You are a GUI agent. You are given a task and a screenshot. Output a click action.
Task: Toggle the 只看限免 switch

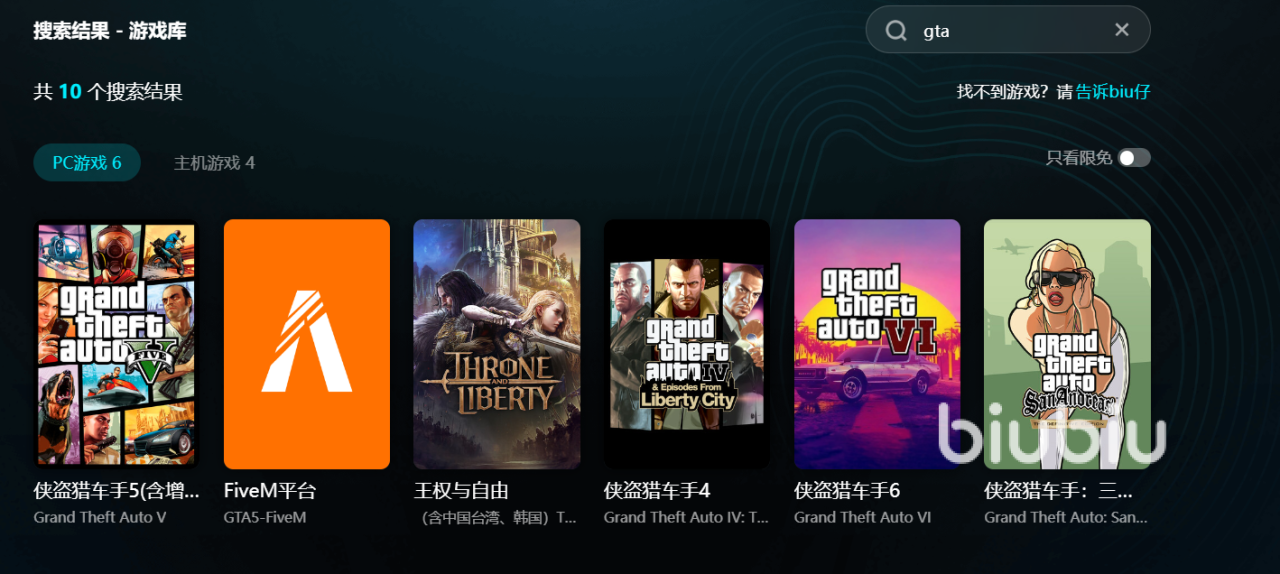(1134, 158)
